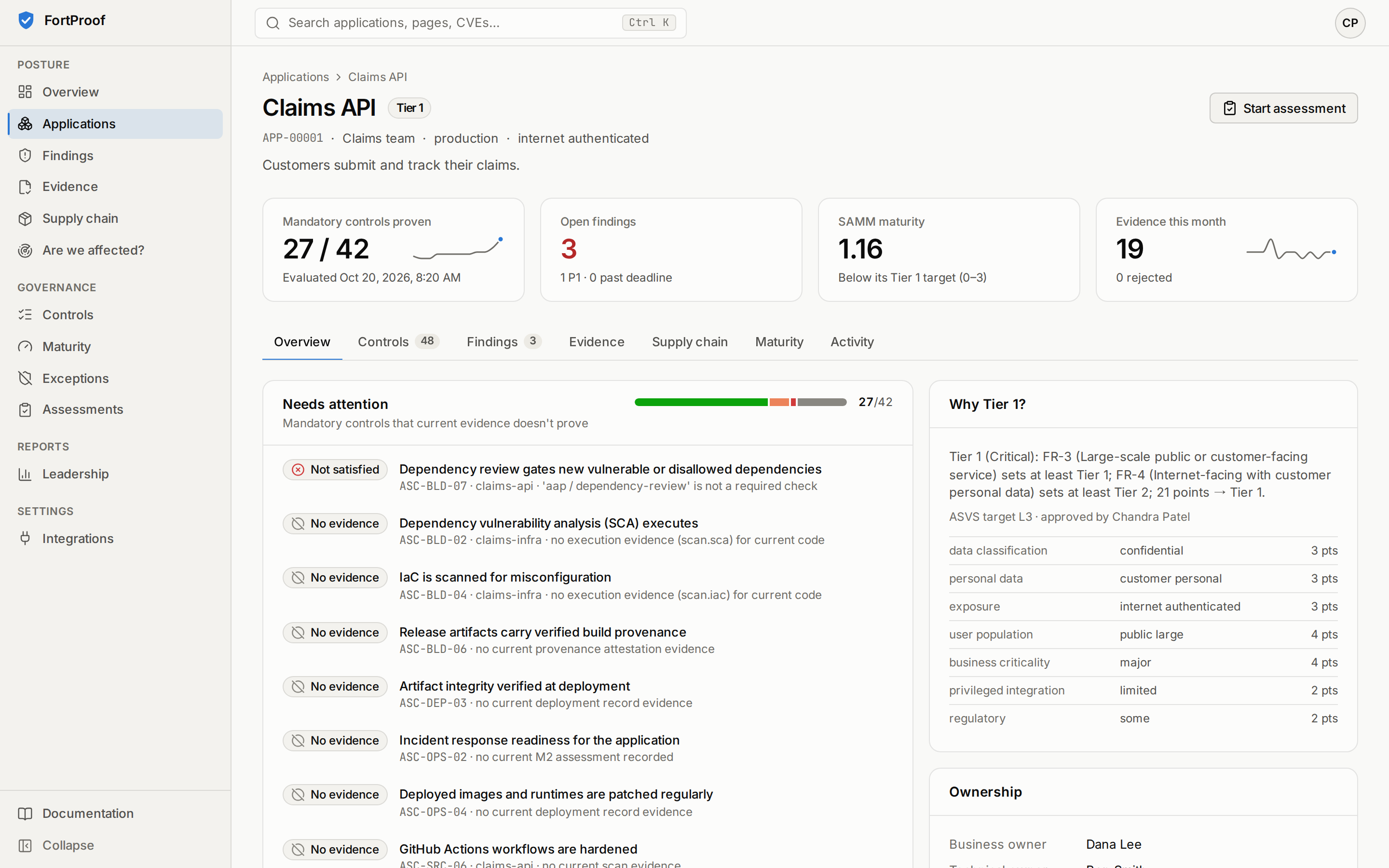Select the Applications sidebar icon
Image resolution: width=1389 pixels, height=868 pixels.
pos(25,124)
